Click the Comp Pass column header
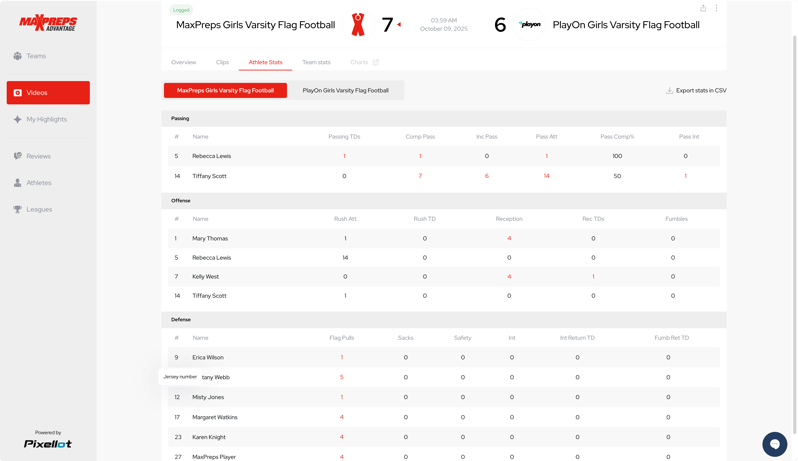The image size is (798, 461). pos(420,136)
